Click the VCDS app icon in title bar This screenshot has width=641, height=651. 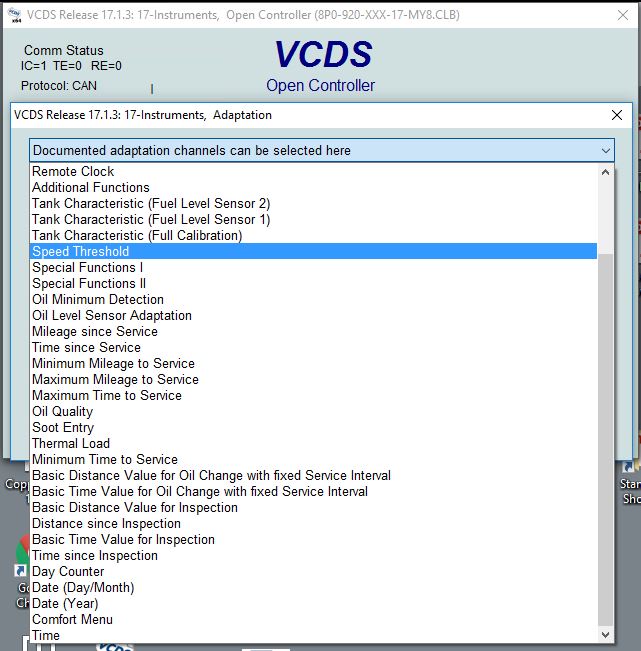(x=15, y=15)
